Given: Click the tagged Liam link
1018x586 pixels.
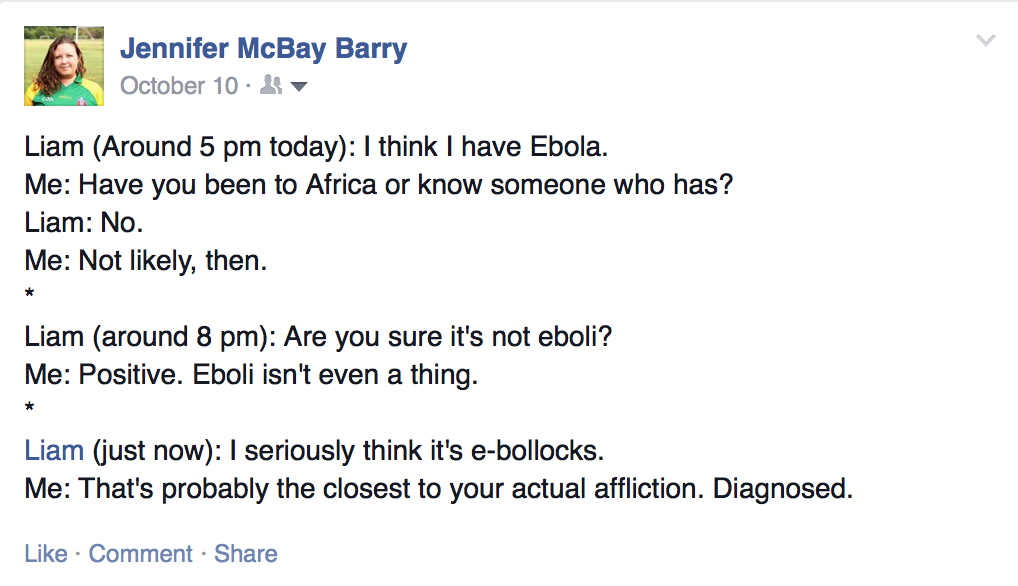Looking at the screenshot, I should (x=54, y=451).
